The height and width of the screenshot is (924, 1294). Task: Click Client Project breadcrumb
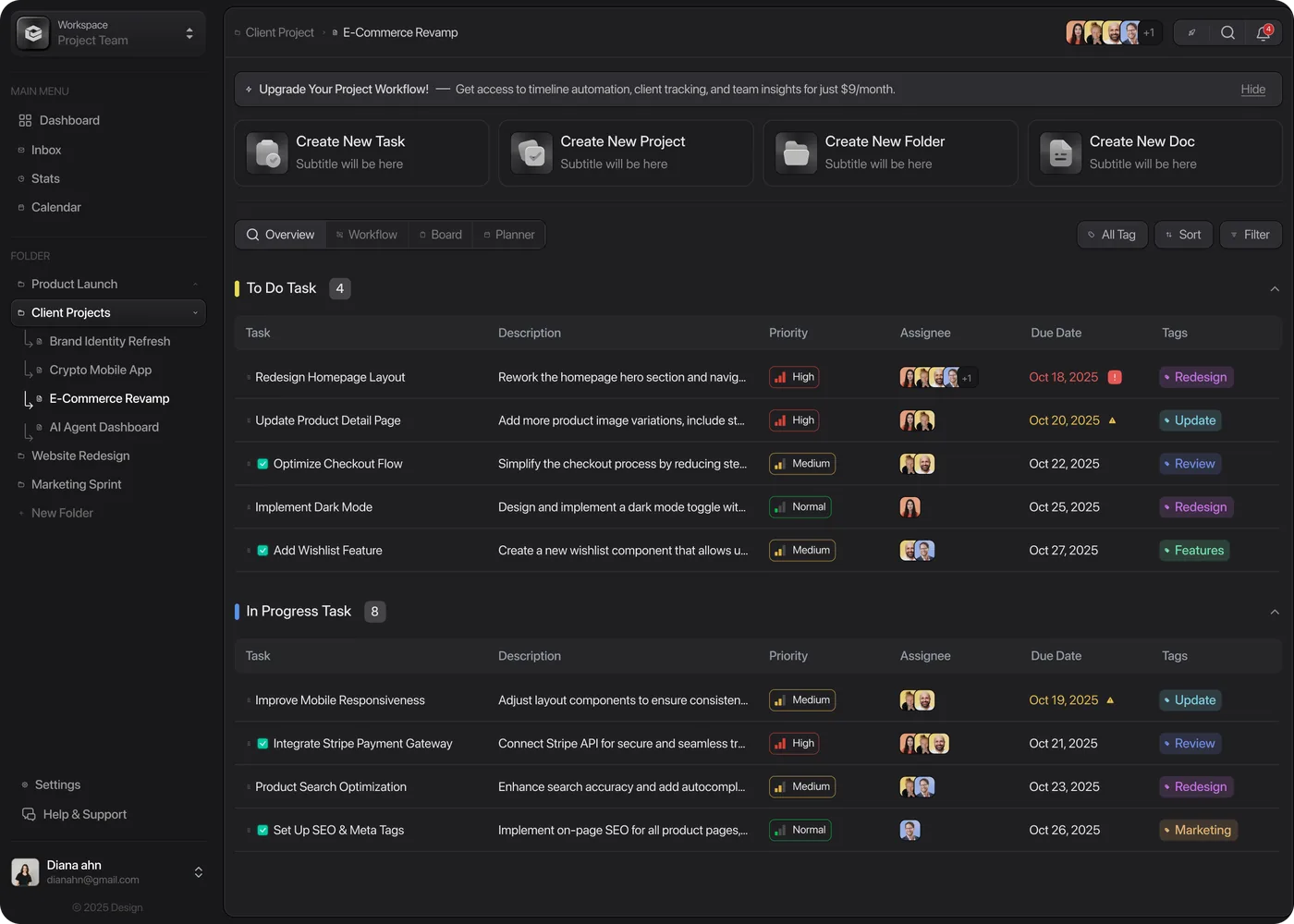280,32
